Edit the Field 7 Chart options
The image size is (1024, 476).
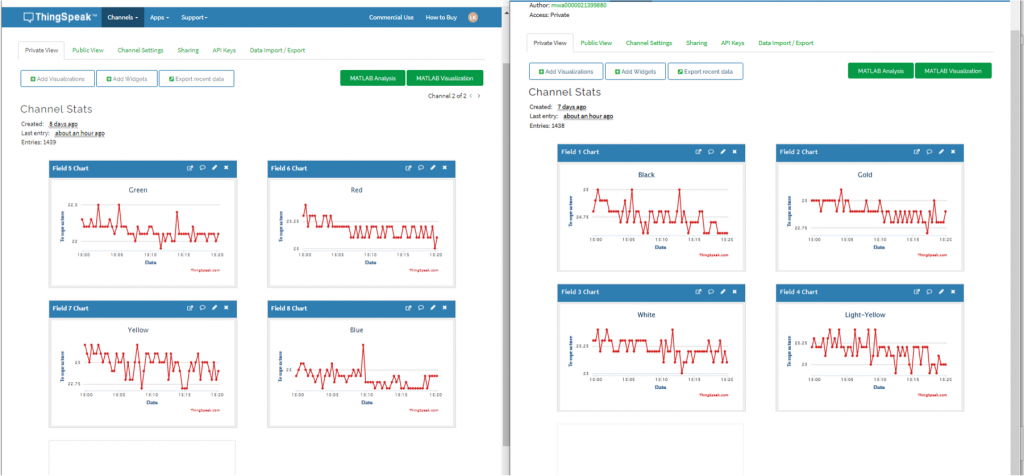[214, 308]
